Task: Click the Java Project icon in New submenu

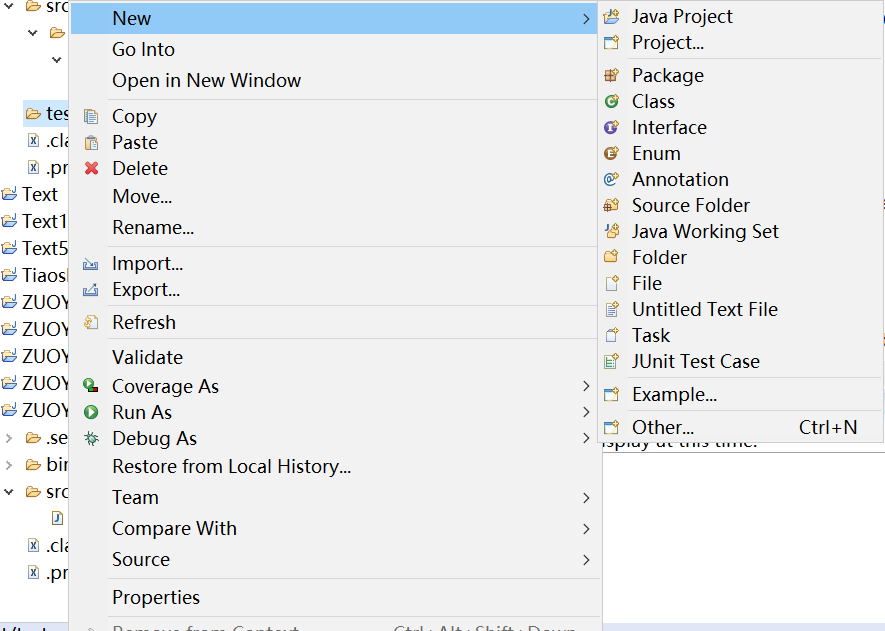Action: 611,17
